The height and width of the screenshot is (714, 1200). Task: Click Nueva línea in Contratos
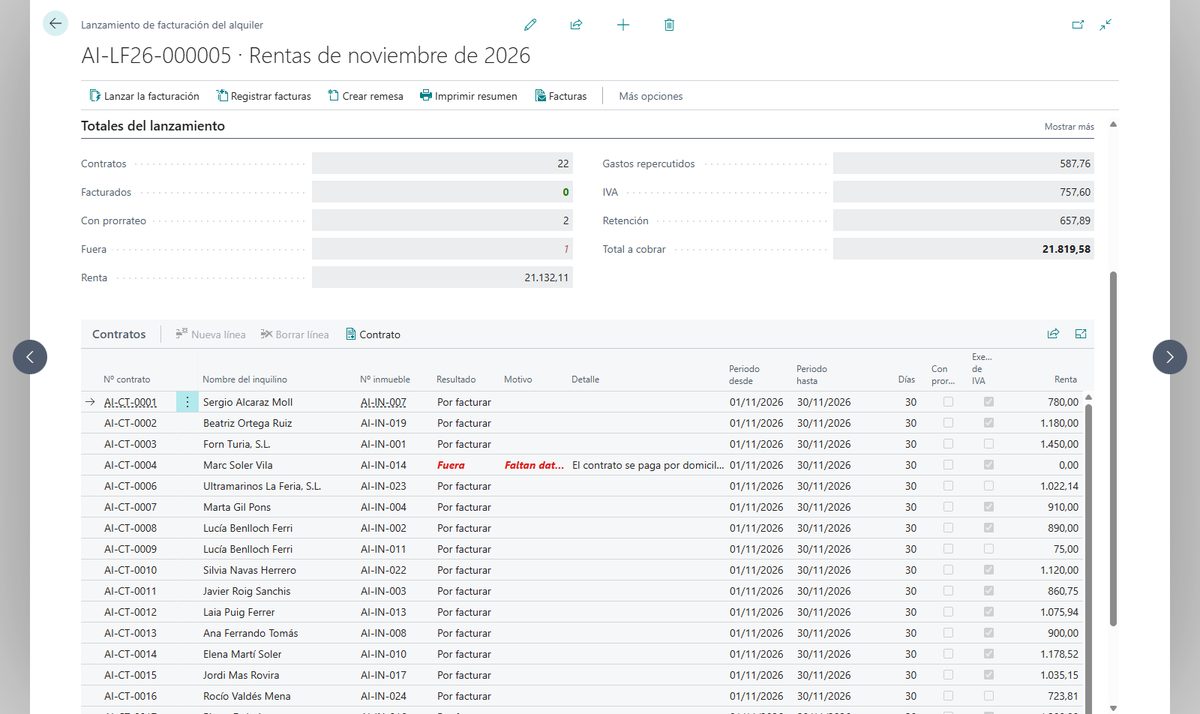[210, 334]
